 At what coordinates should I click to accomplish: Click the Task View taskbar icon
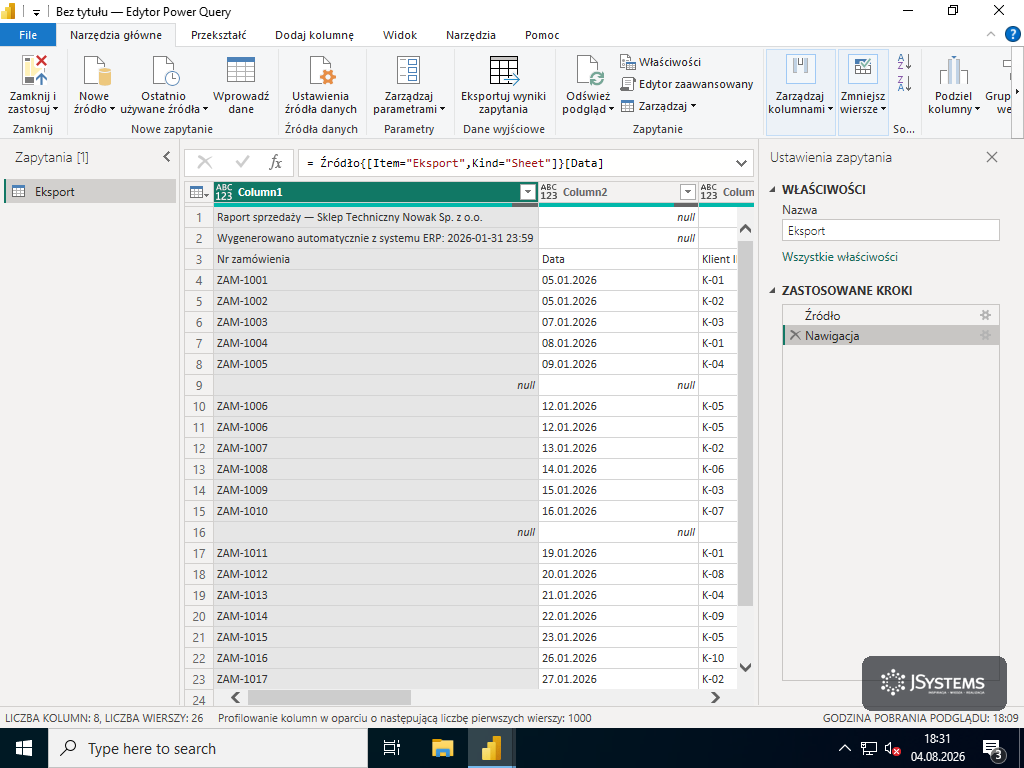click(391, 748)
